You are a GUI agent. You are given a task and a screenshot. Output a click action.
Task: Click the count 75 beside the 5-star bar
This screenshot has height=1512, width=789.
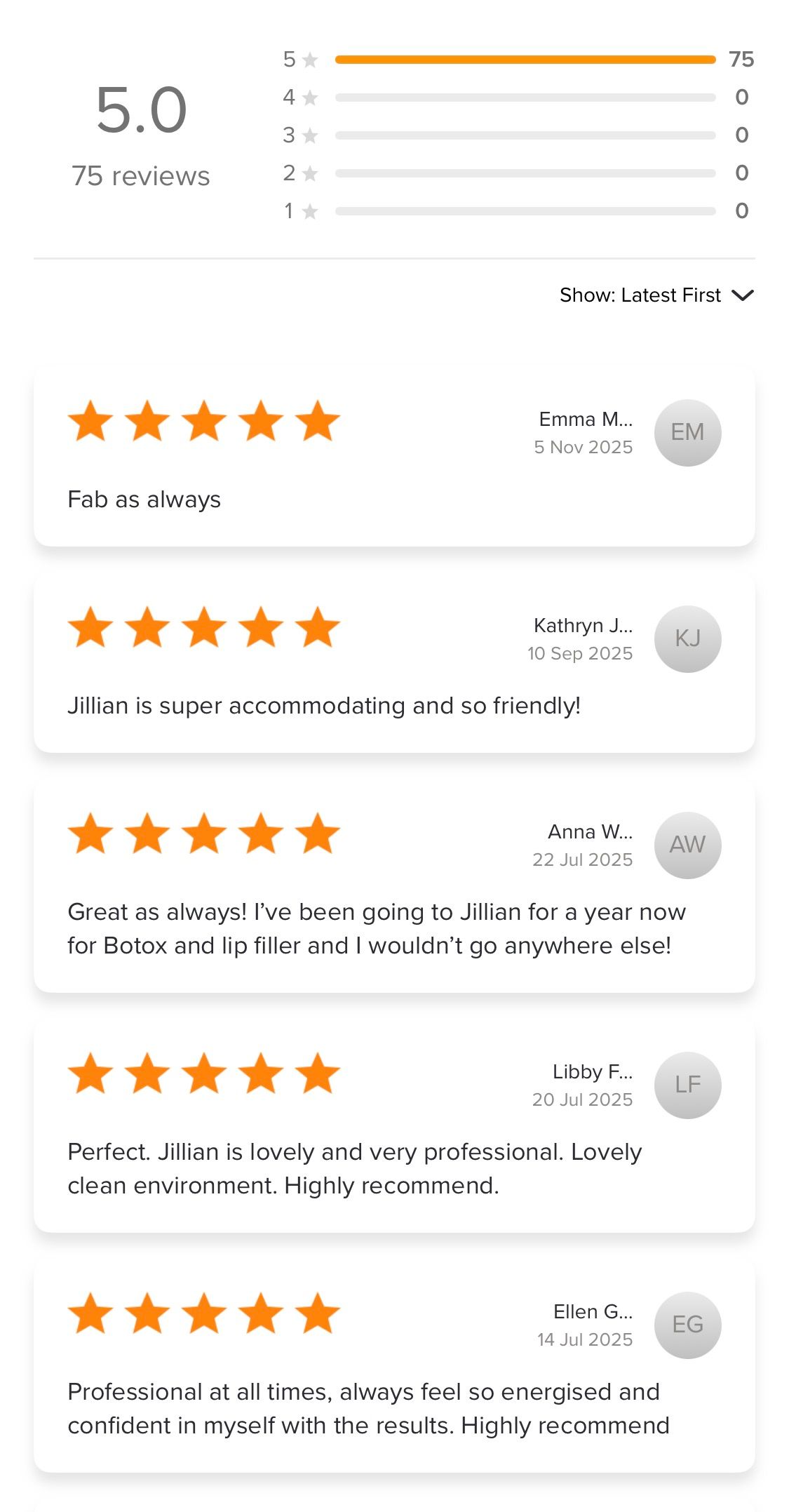[741, 60]
